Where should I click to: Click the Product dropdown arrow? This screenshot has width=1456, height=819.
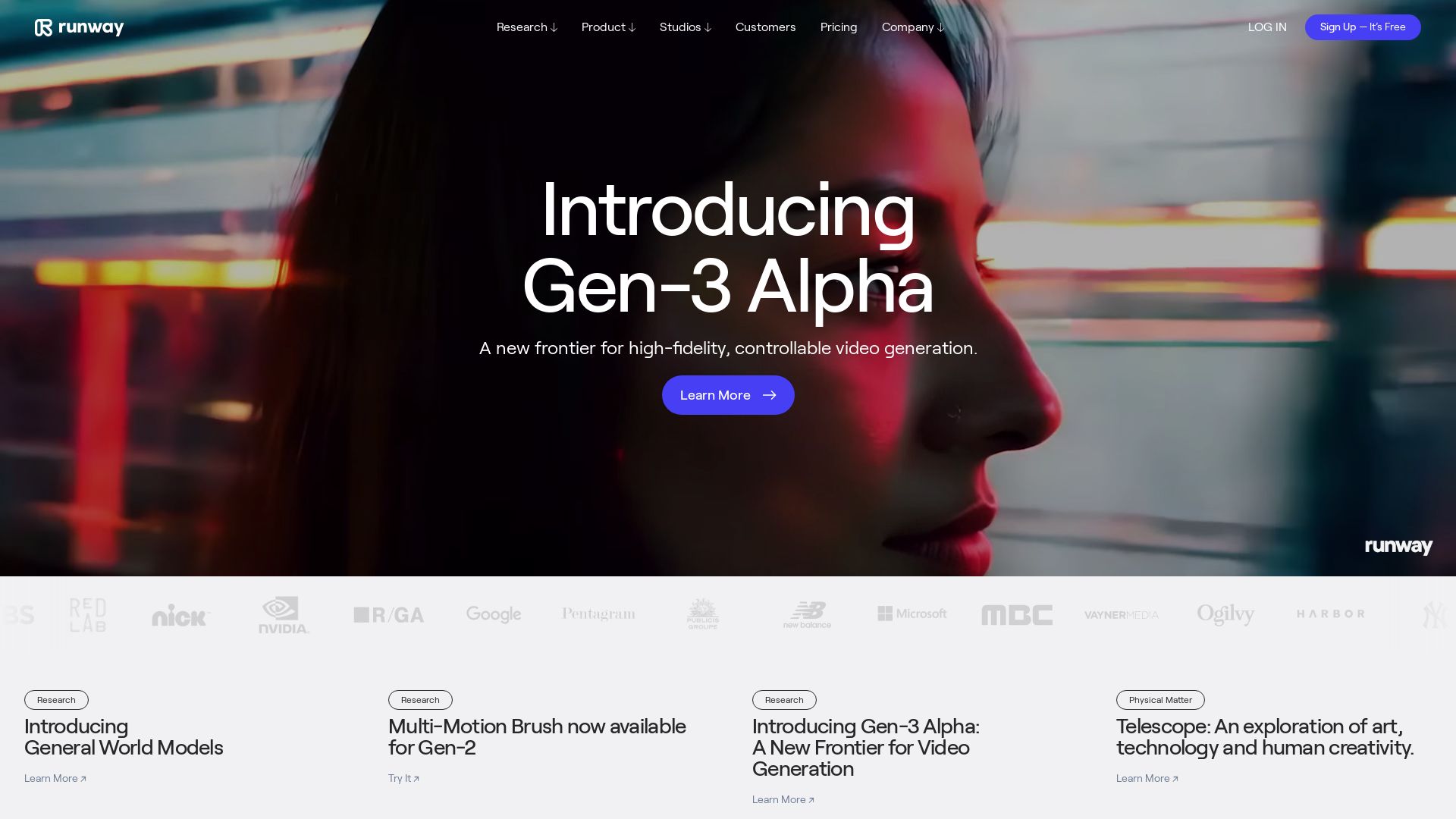(x=632, y=27)
